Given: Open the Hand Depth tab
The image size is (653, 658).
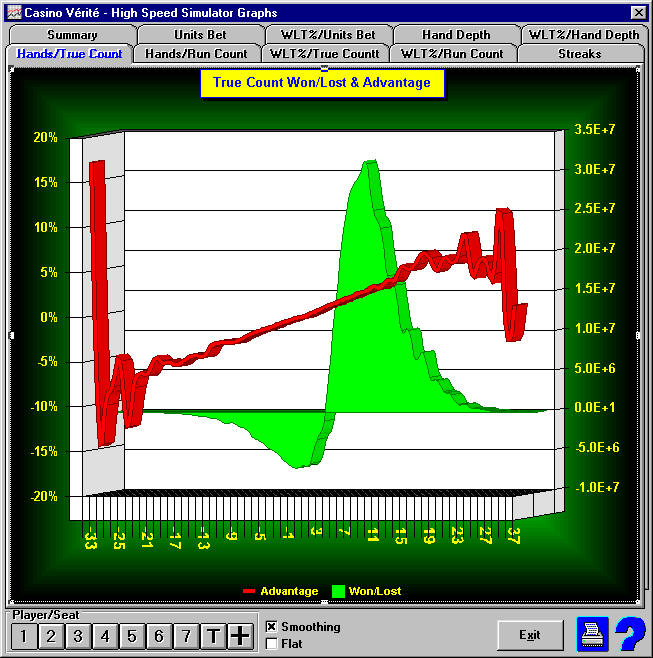Looking at the screenshot, I should (x=456, y=35).
